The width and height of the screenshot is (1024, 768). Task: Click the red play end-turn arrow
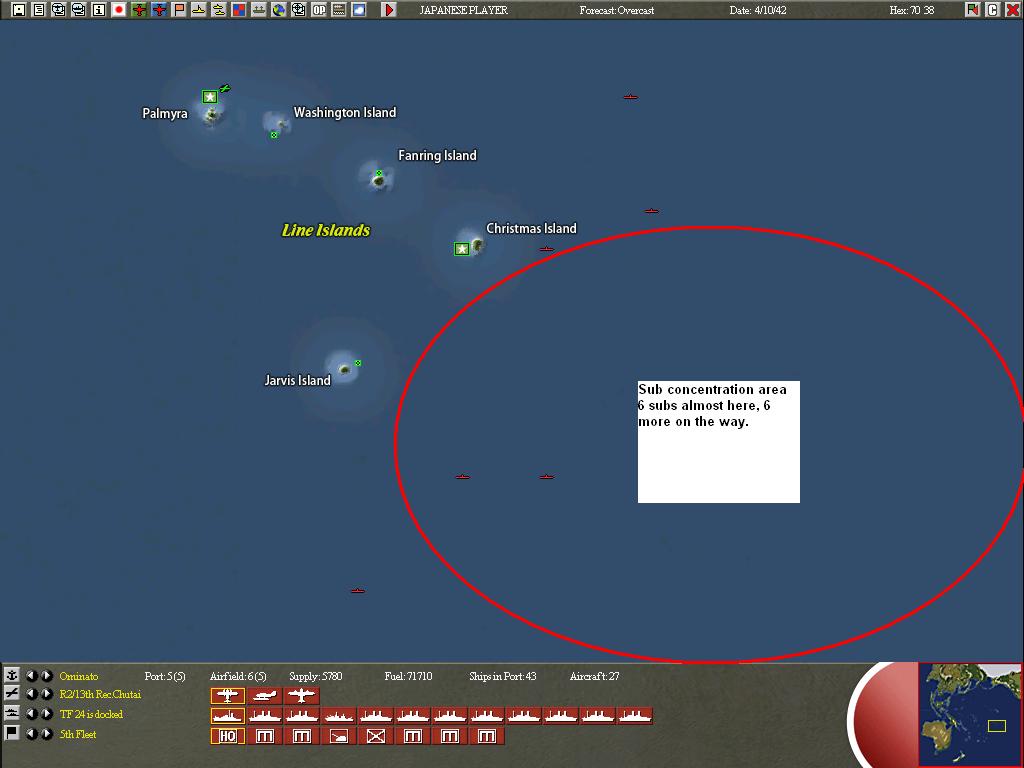tap(389, 10)
